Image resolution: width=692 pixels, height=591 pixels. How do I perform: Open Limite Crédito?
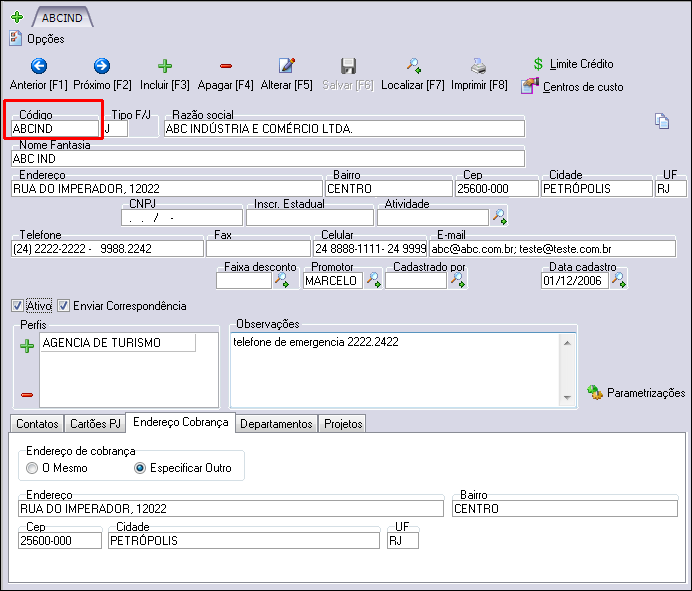[x=574, y=64]
